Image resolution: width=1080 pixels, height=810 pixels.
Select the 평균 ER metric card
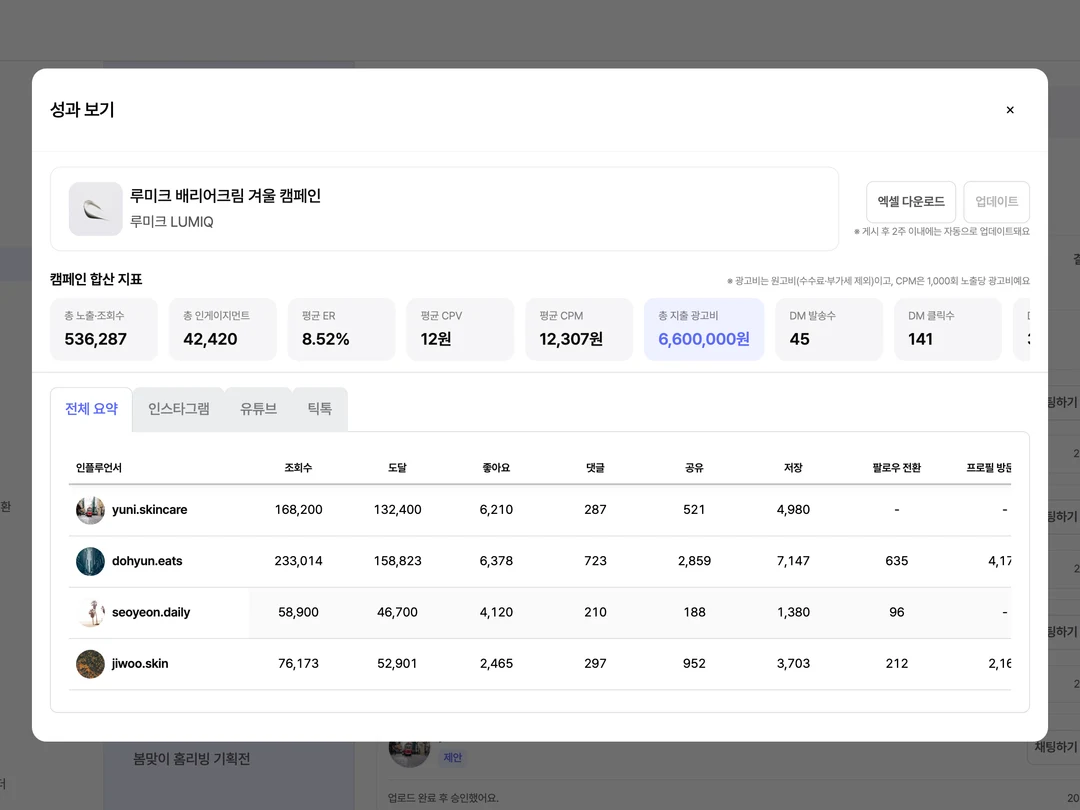click(342, 329)
